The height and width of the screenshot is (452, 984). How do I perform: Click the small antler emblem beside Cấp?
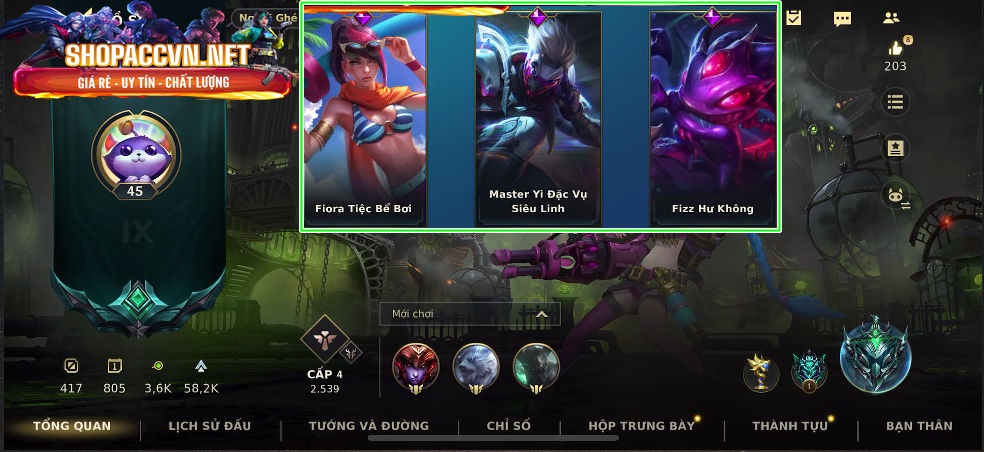pos(353,351)
